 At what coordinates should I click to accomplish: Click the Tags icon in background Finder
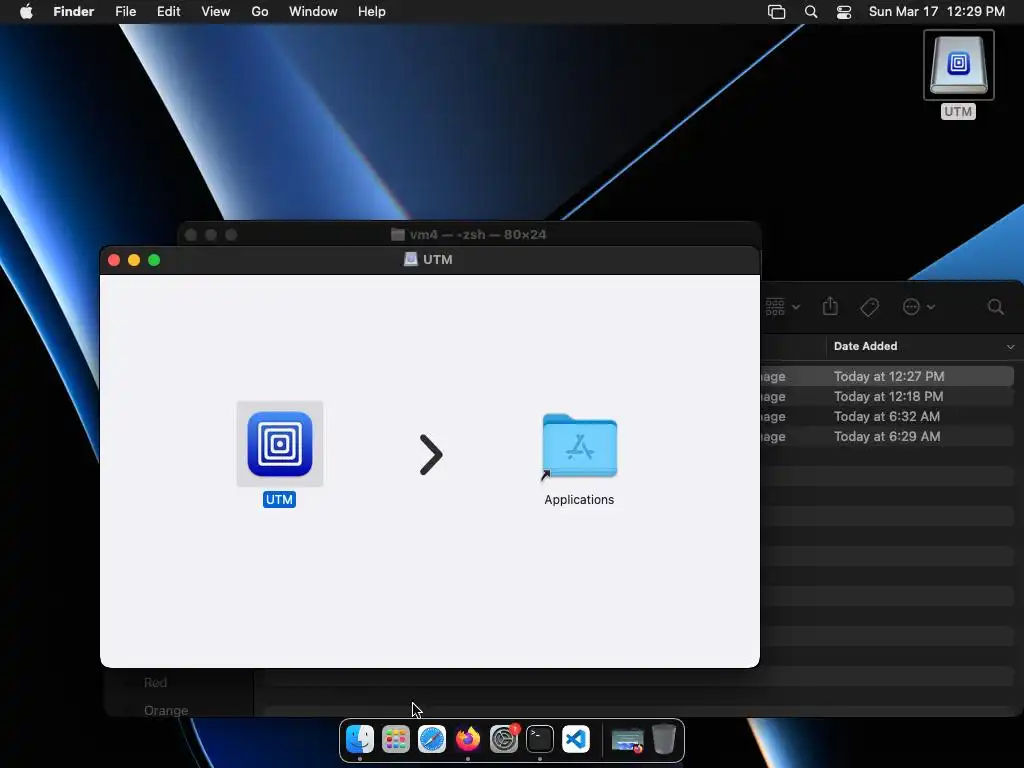click(869, 307)
